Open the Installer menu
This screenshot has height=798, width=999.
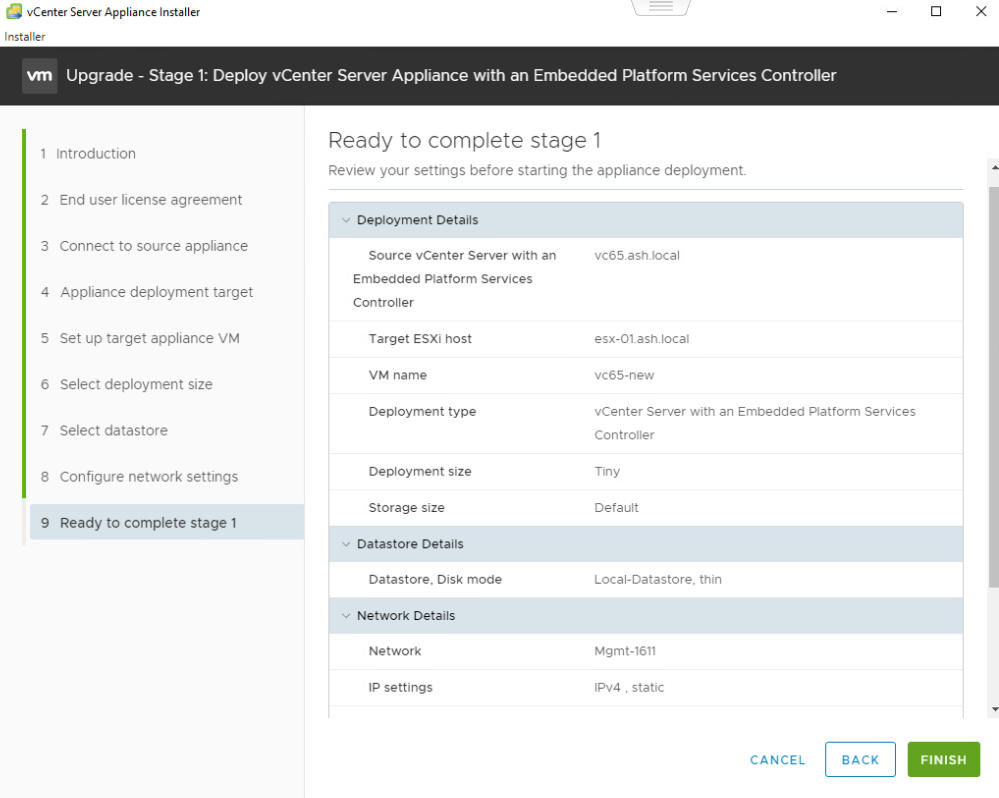(x=25, y=36)
